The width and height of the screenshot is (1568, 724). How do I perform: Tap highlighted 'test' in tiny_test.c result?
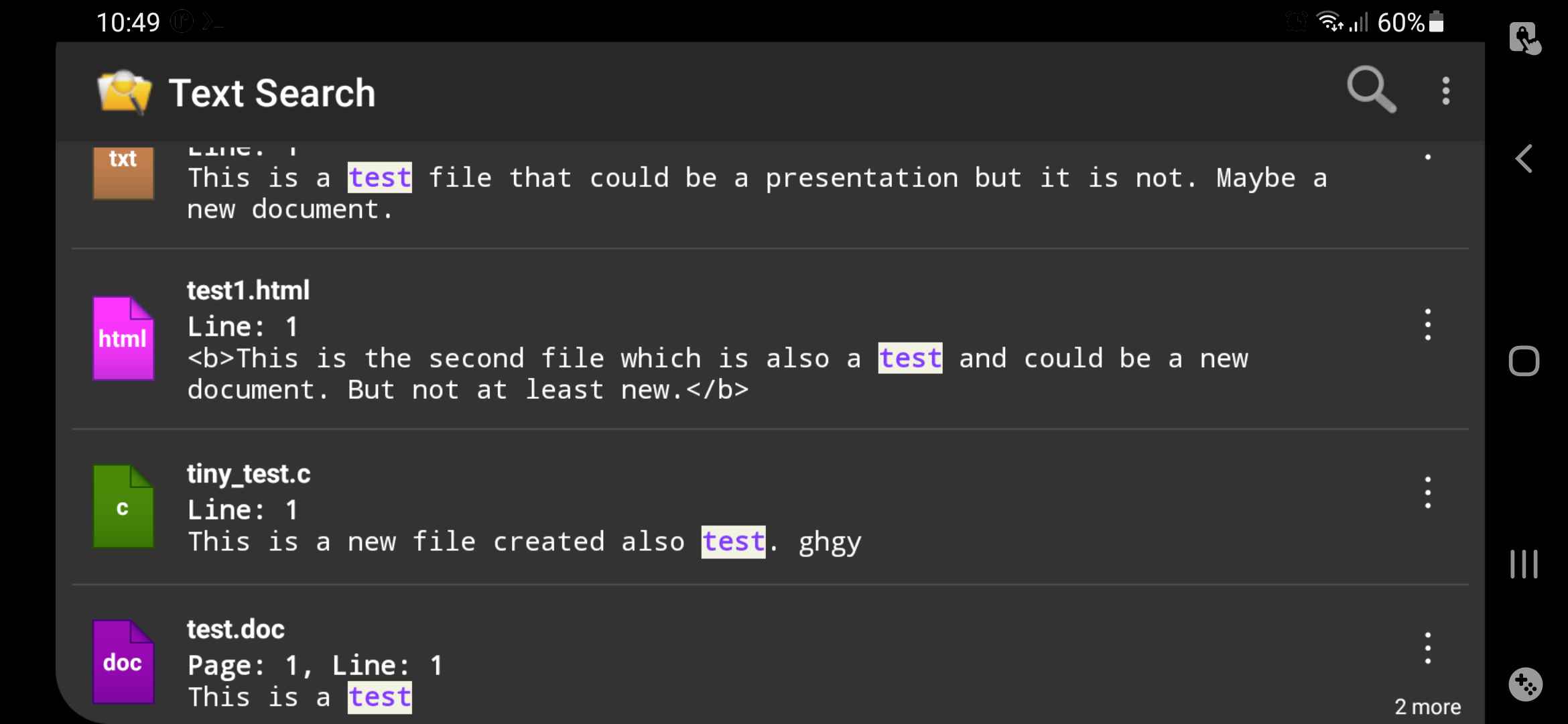coord(733,542)
